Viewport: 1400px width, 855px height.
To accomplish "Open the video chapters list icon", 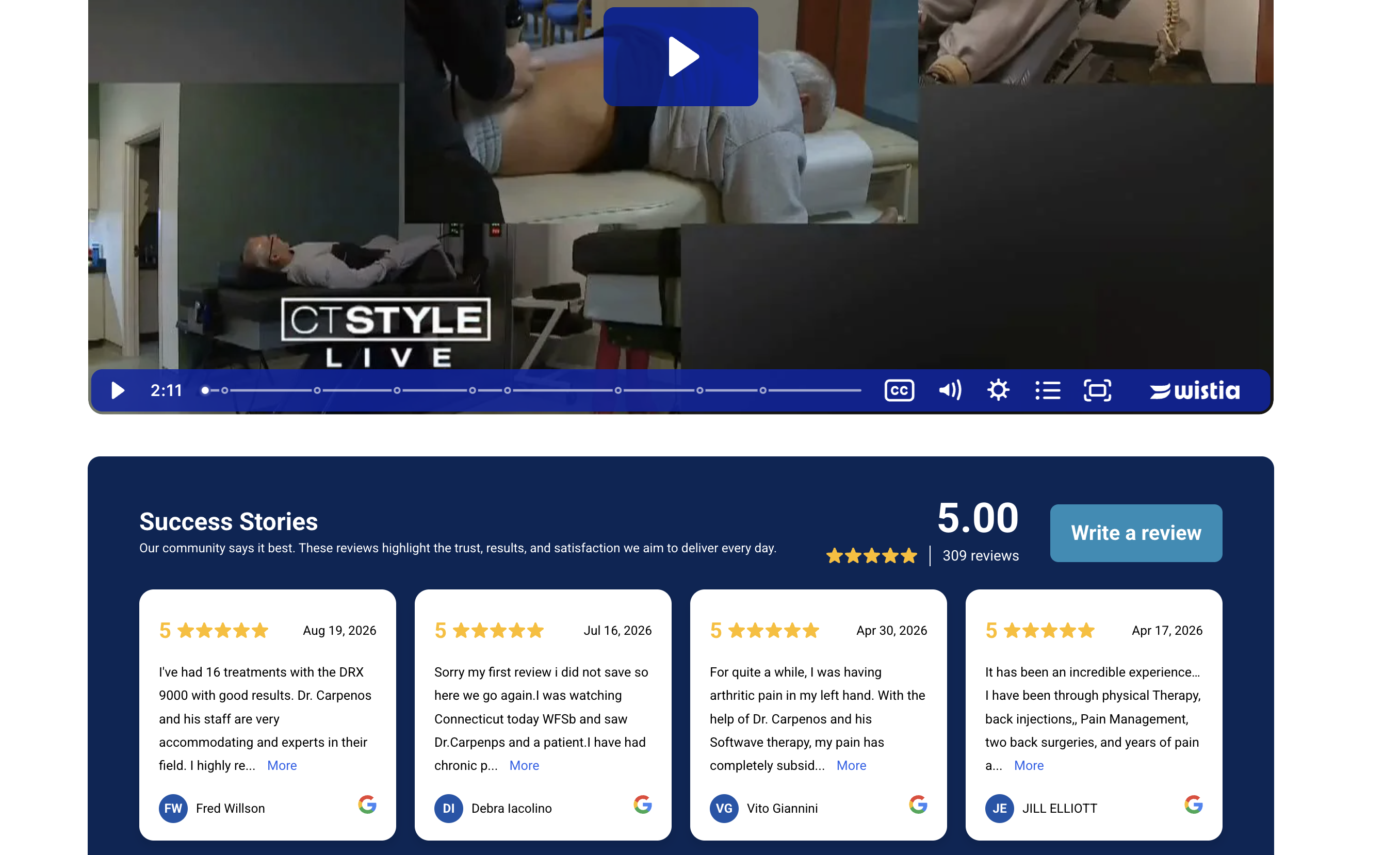I will point(1047,390).
